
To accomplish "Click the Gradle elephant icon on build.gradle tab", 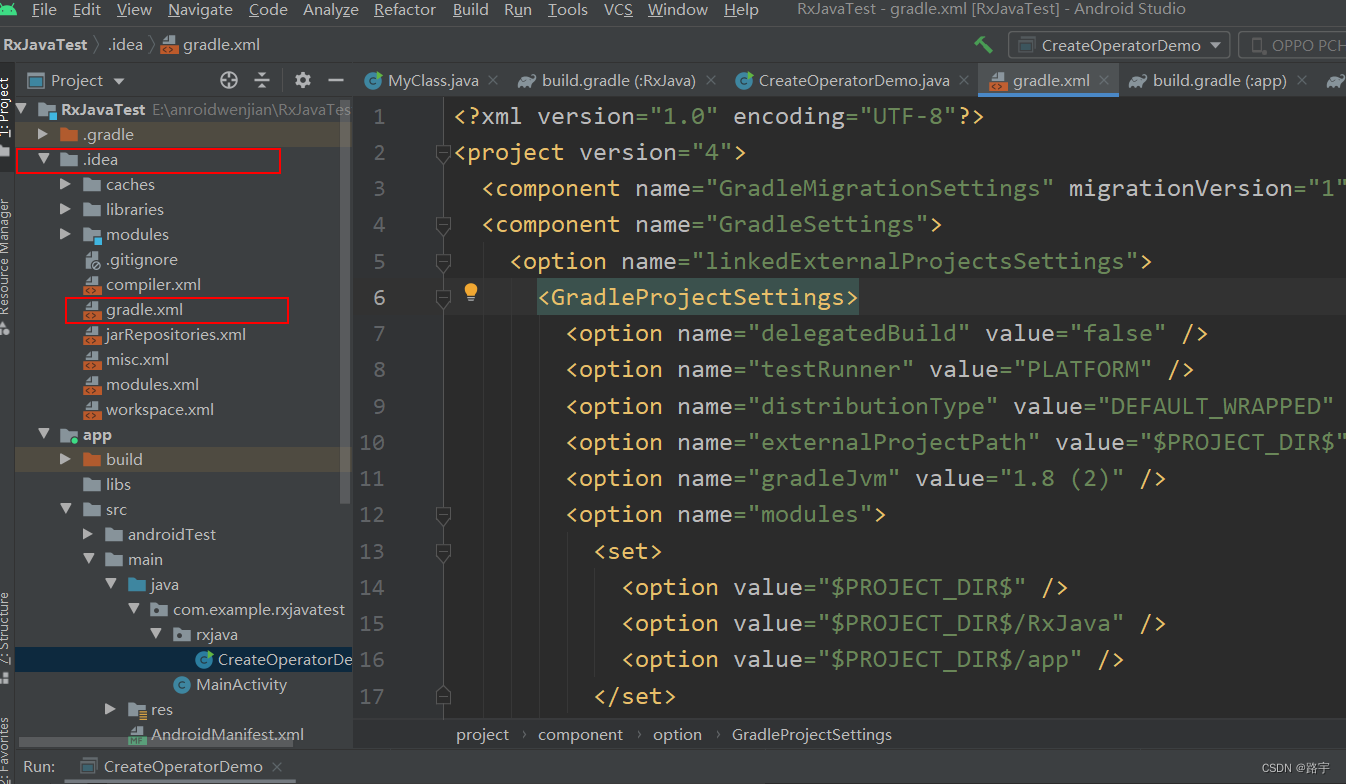I will [x=524, y=80].
